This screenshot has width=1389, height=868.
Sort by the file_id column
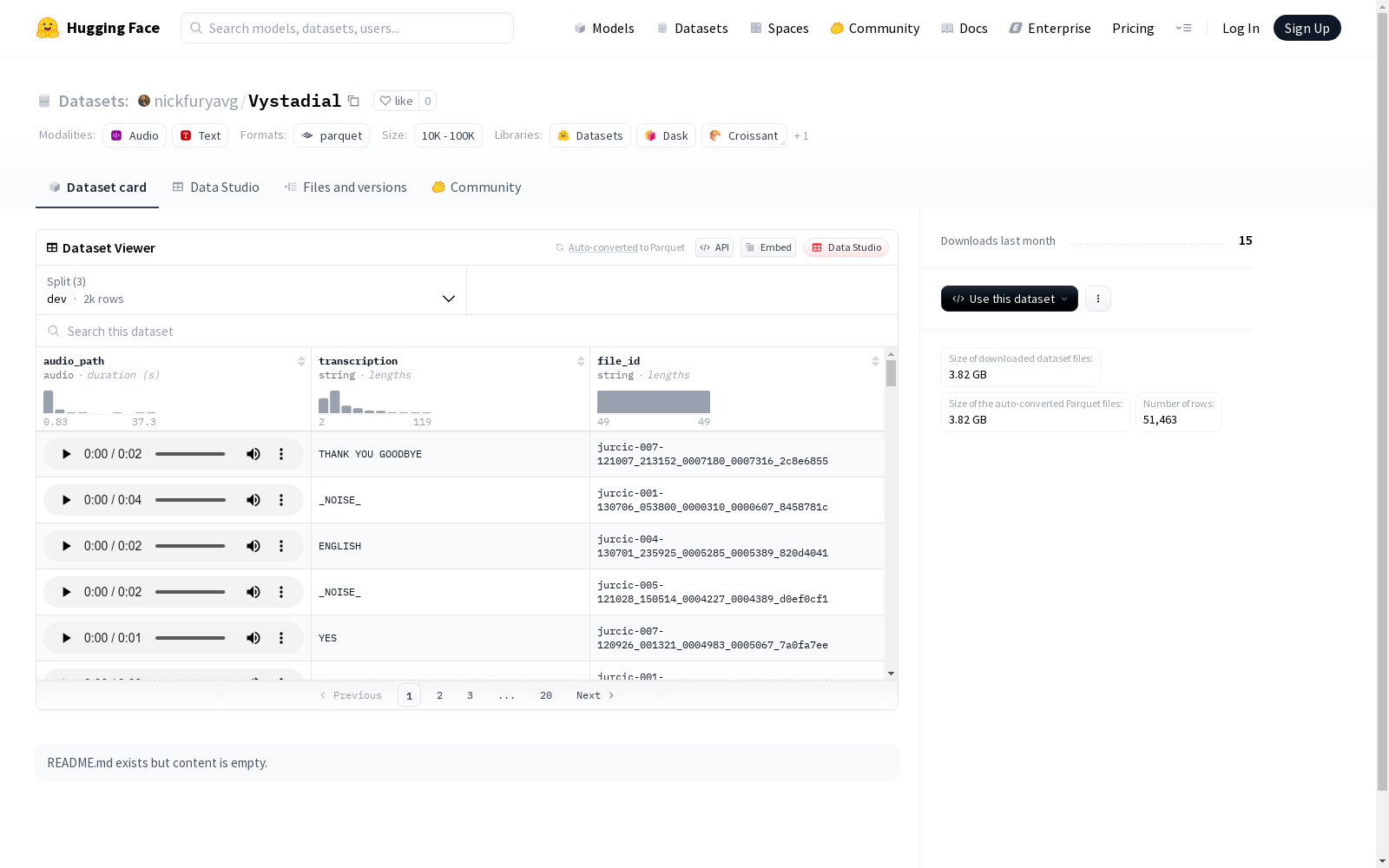point(875,361)
